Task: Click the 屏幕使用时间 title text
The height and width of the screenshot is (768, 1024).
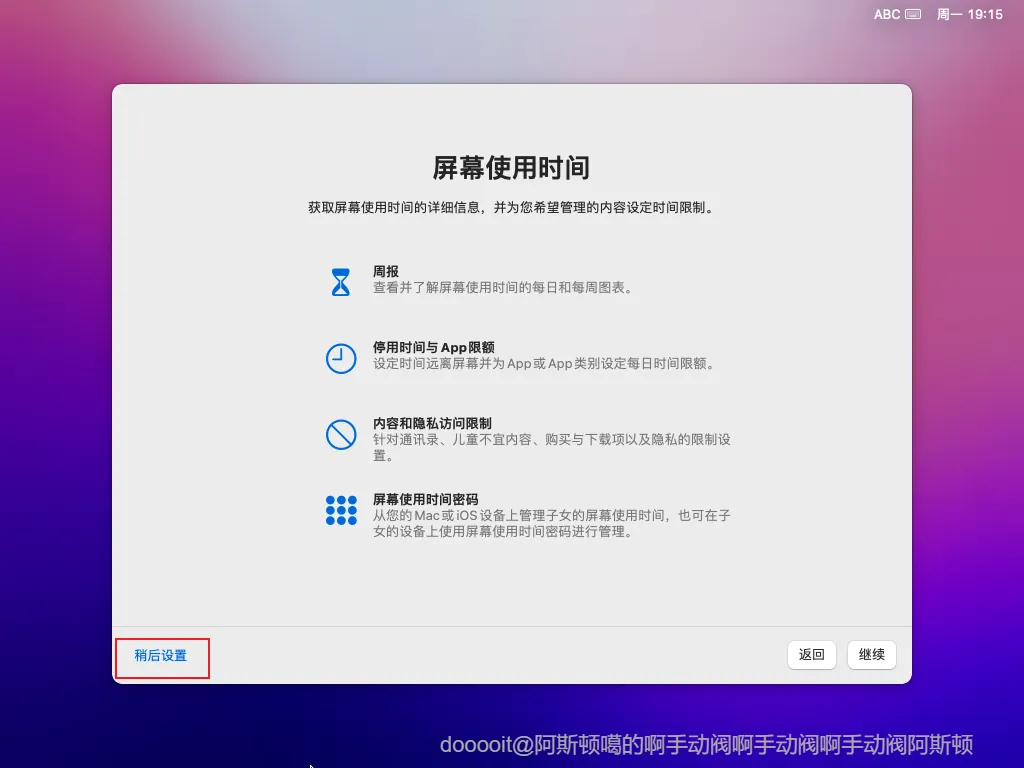Action: tap(511, 168)
